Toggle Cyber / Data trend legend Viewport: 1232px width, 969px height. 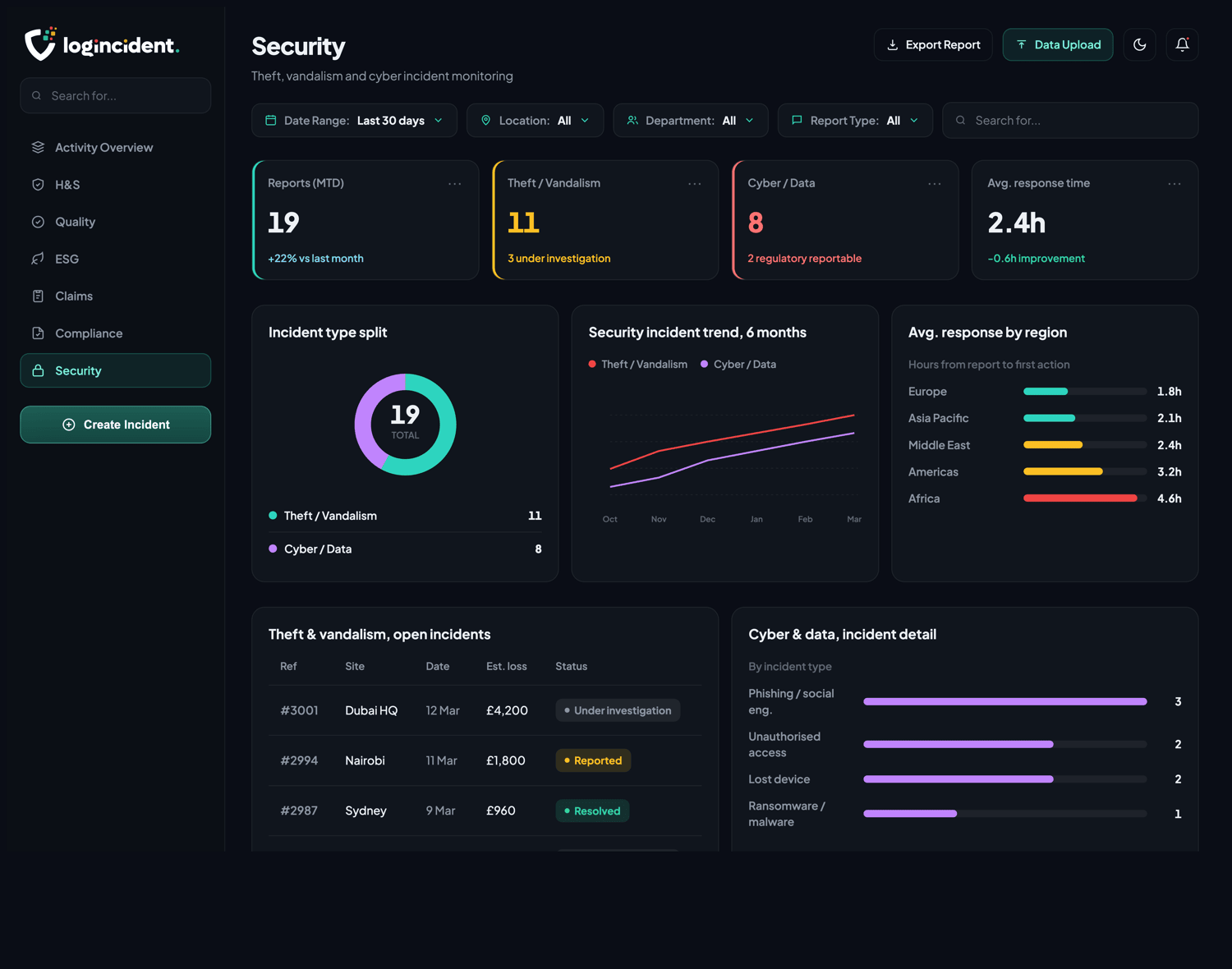(738, 365)
